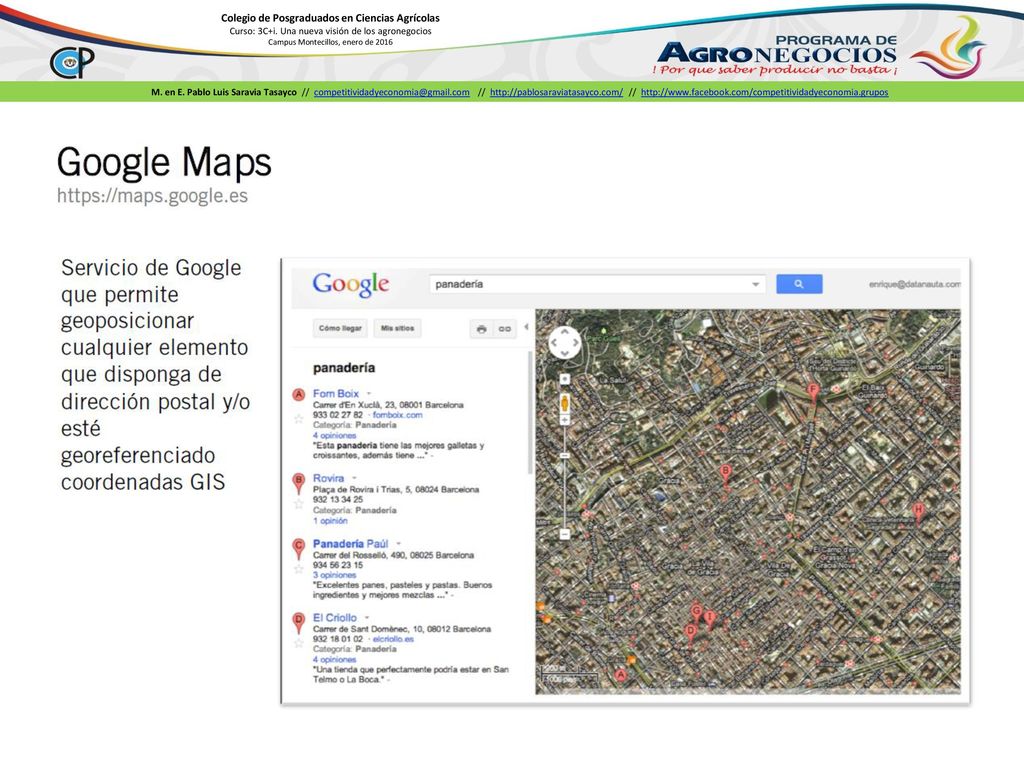This screenshot has width=1024, height=768.
Task: Open the Rovira result link
Action: click(x=328, y=478)
